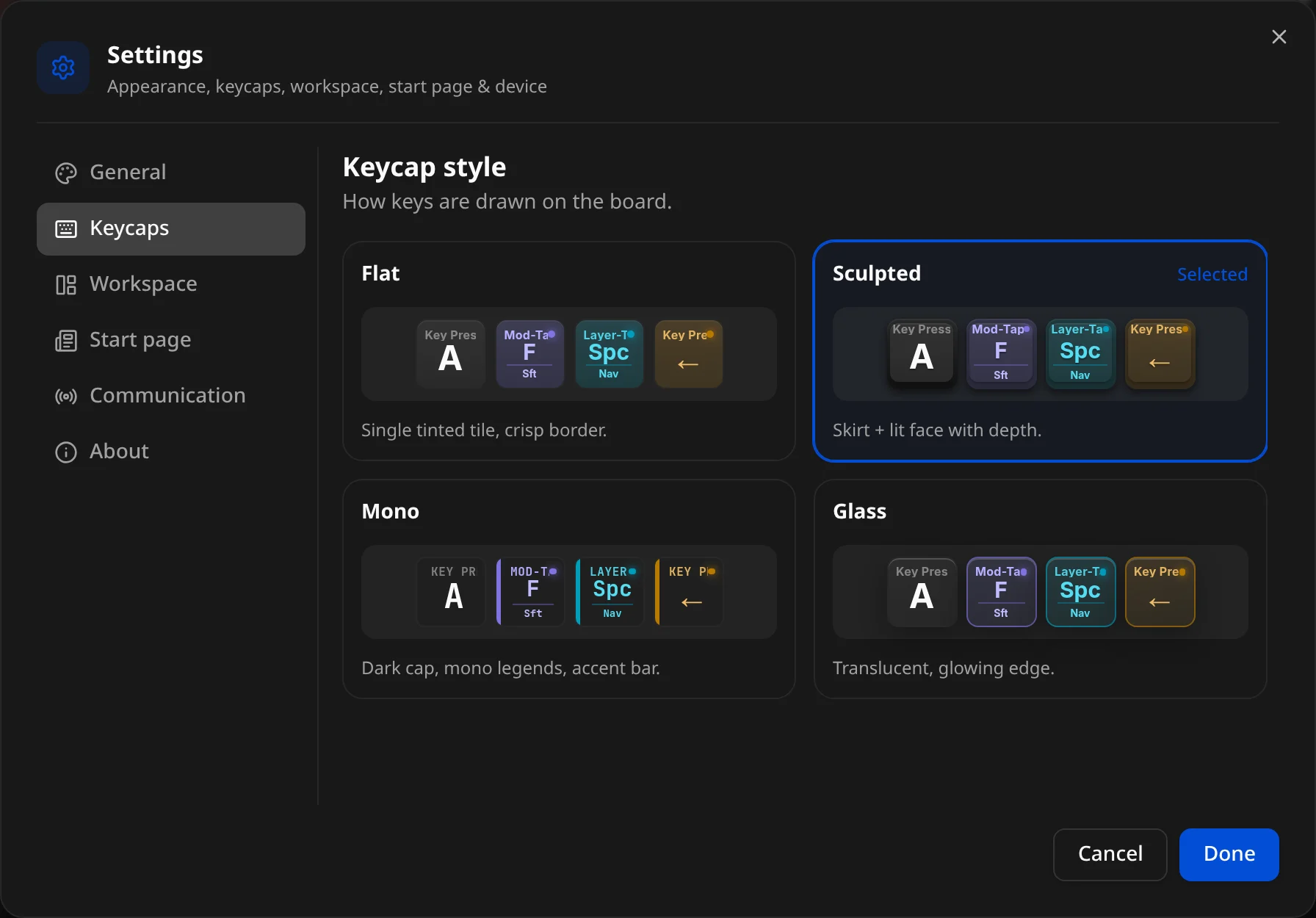Click the Keycaps keyboard icon

(x=66, y=228)
